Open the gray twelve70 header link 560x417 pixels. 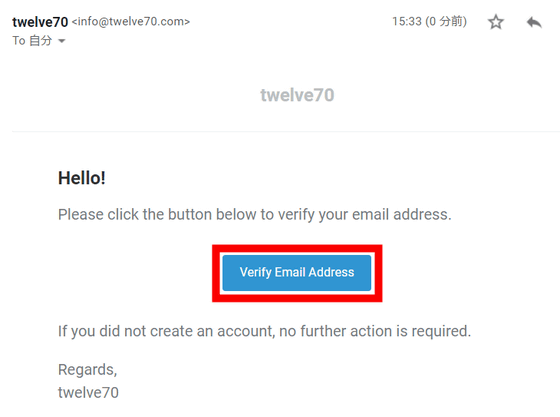pos(297,95)
